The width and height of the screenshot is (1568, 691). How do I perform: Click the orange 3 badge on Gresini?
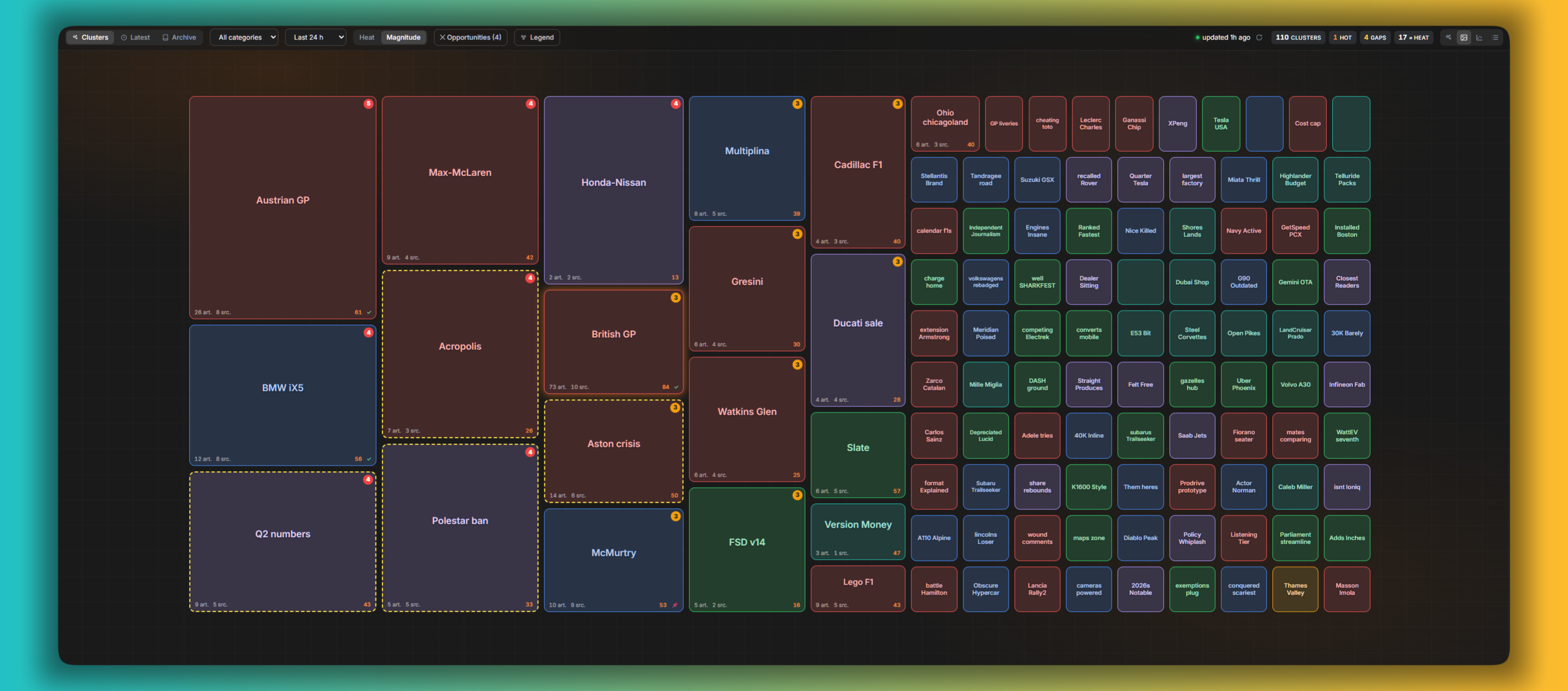(797, 234)
